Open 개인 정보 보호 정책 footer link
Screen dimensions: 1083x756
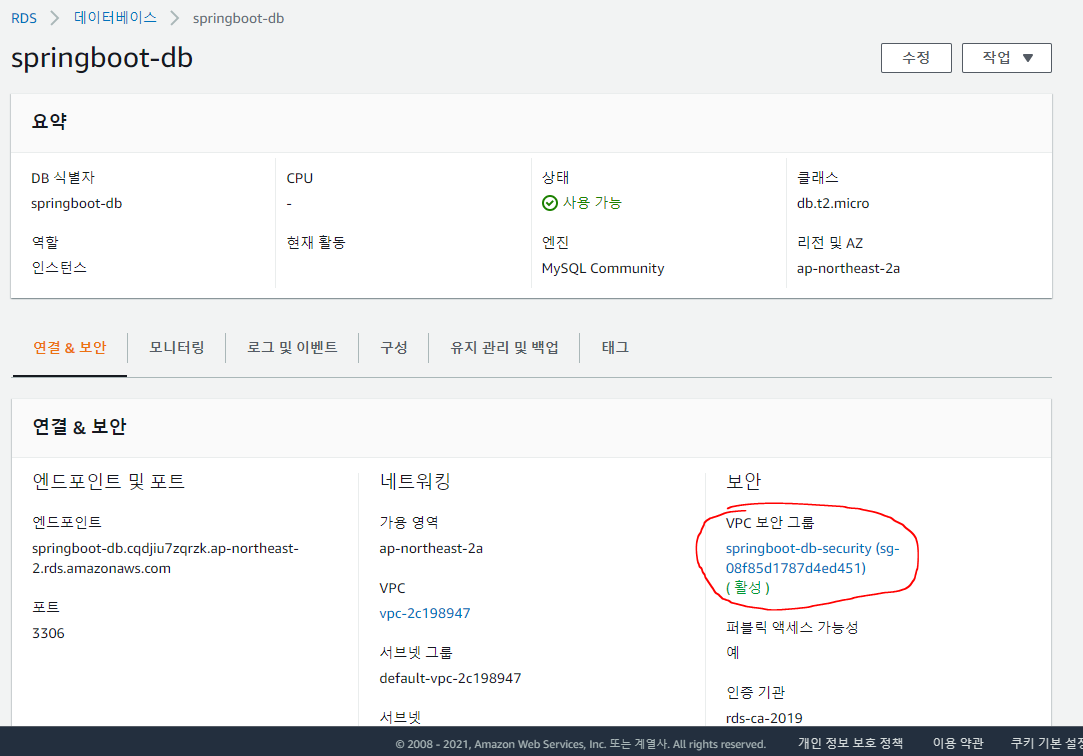(850, 743)
